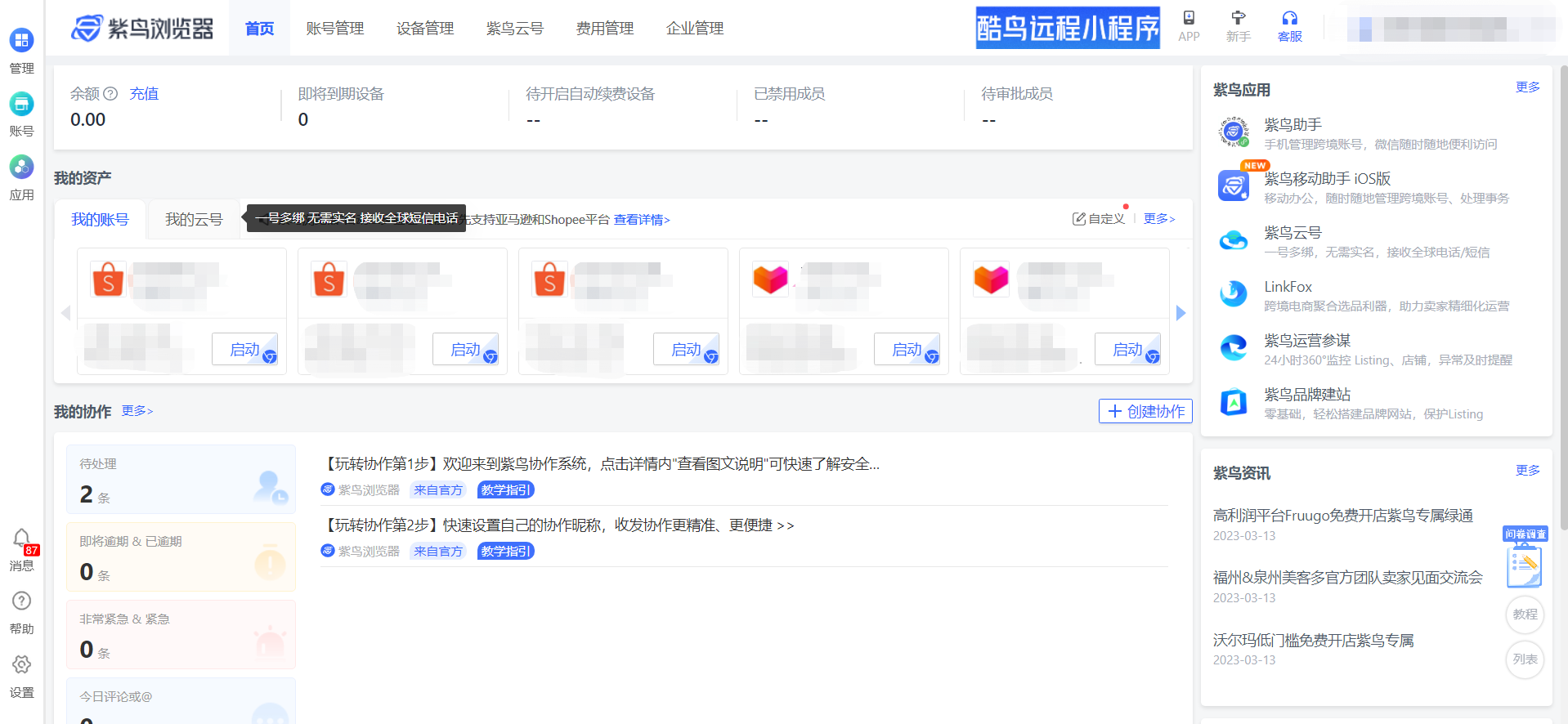Open news 高利润平台Fruugo免费开店紫鸟专属绿通
The image size is (1568, 724).
[x=1343, y=516]
